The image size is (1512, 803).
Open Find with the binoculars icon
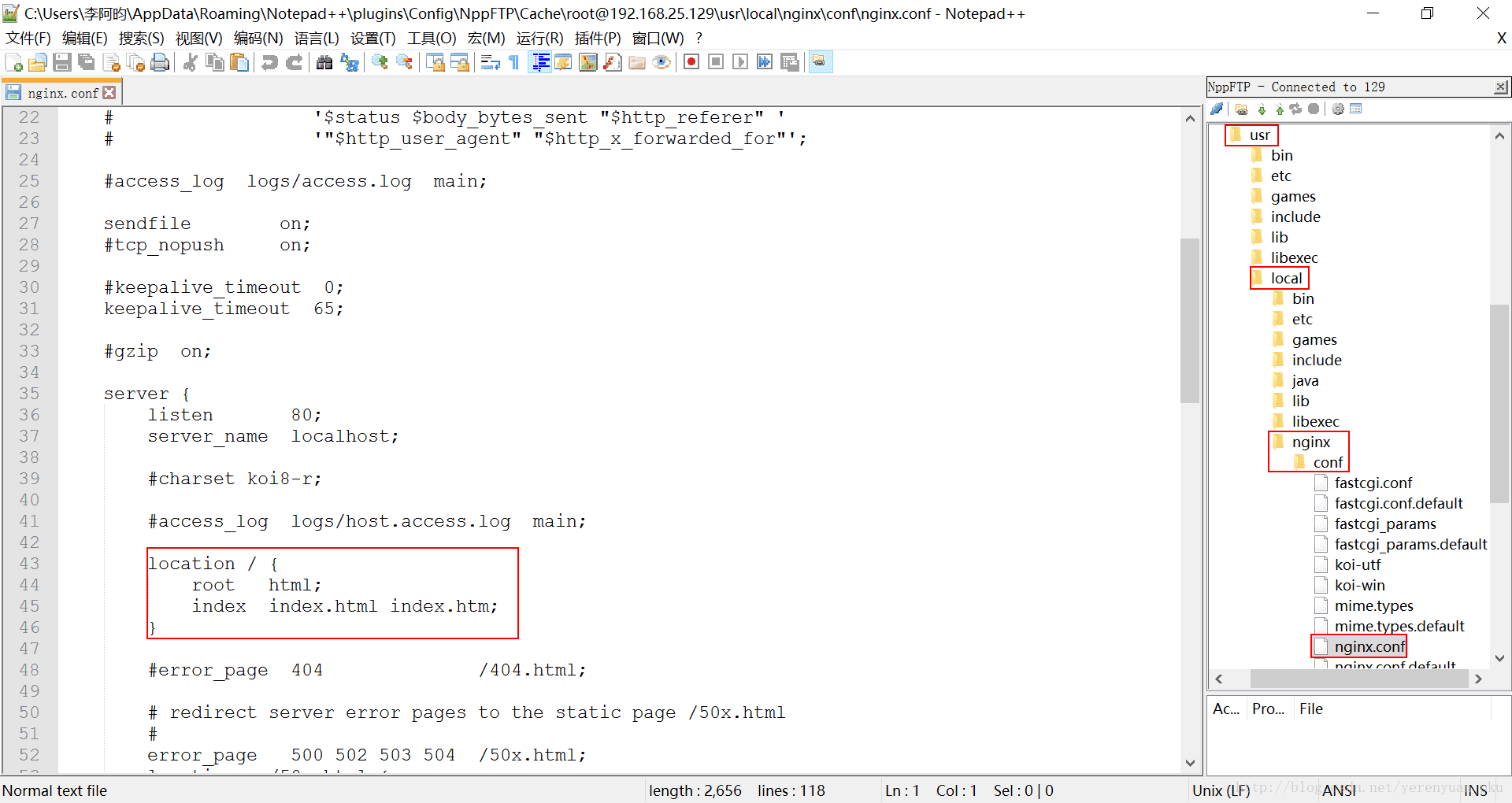coord(324,62)
